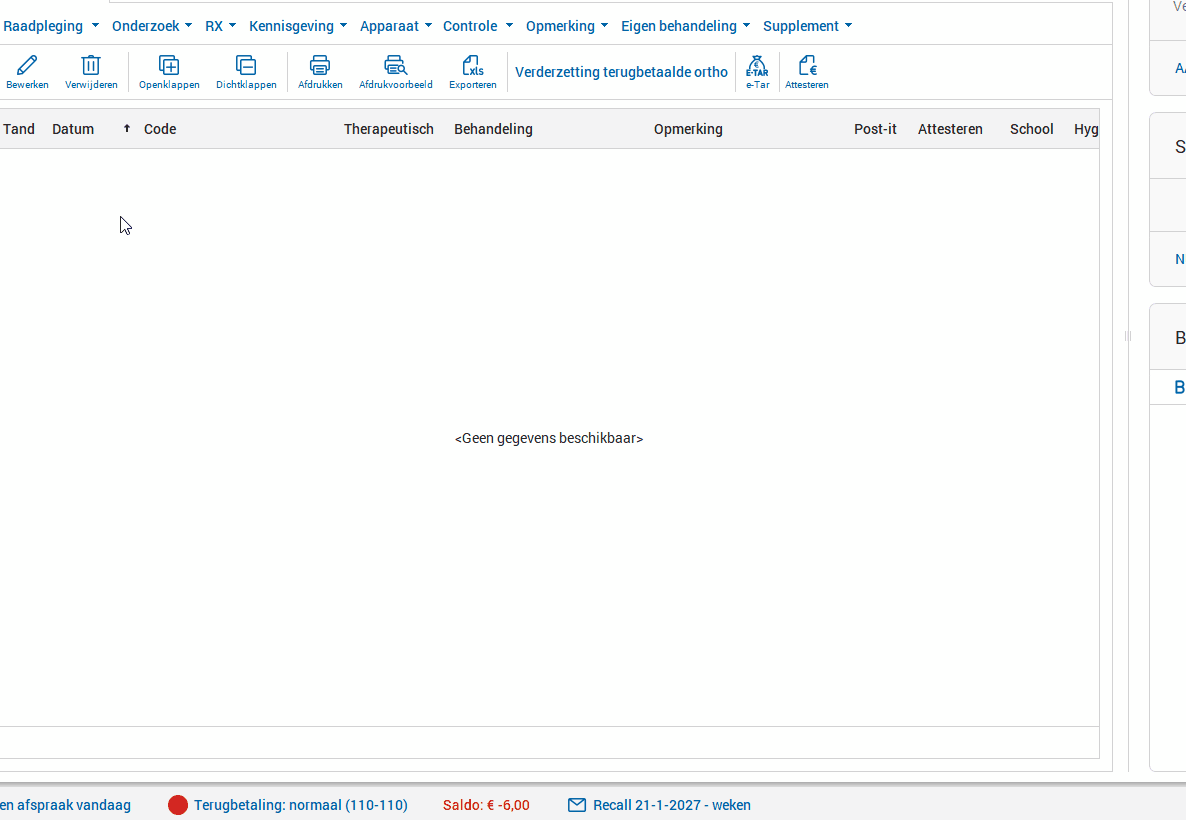Click the afspraak vandaag status text
Screen dimensions: 1186x820
point(66,805)
